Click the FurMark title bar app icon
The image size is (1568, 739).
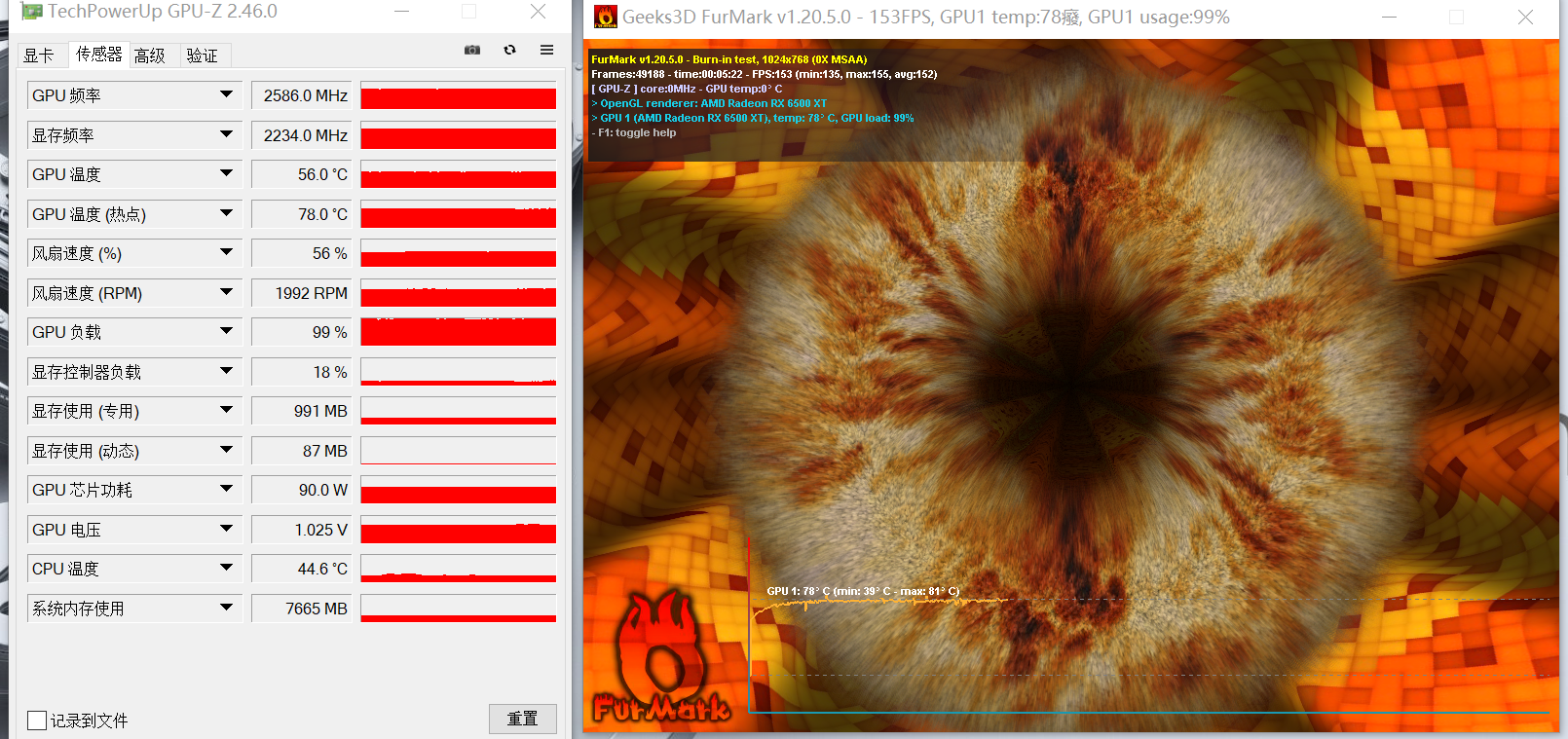point(606,17)
